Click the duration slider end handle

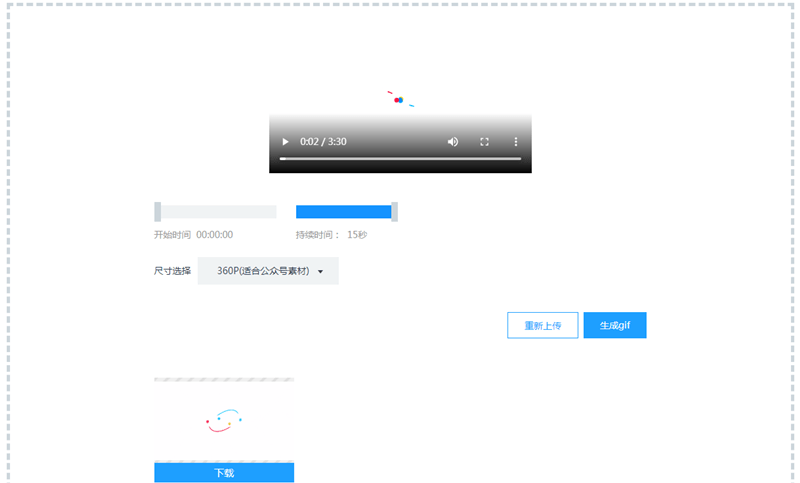(x=394, y=211)
